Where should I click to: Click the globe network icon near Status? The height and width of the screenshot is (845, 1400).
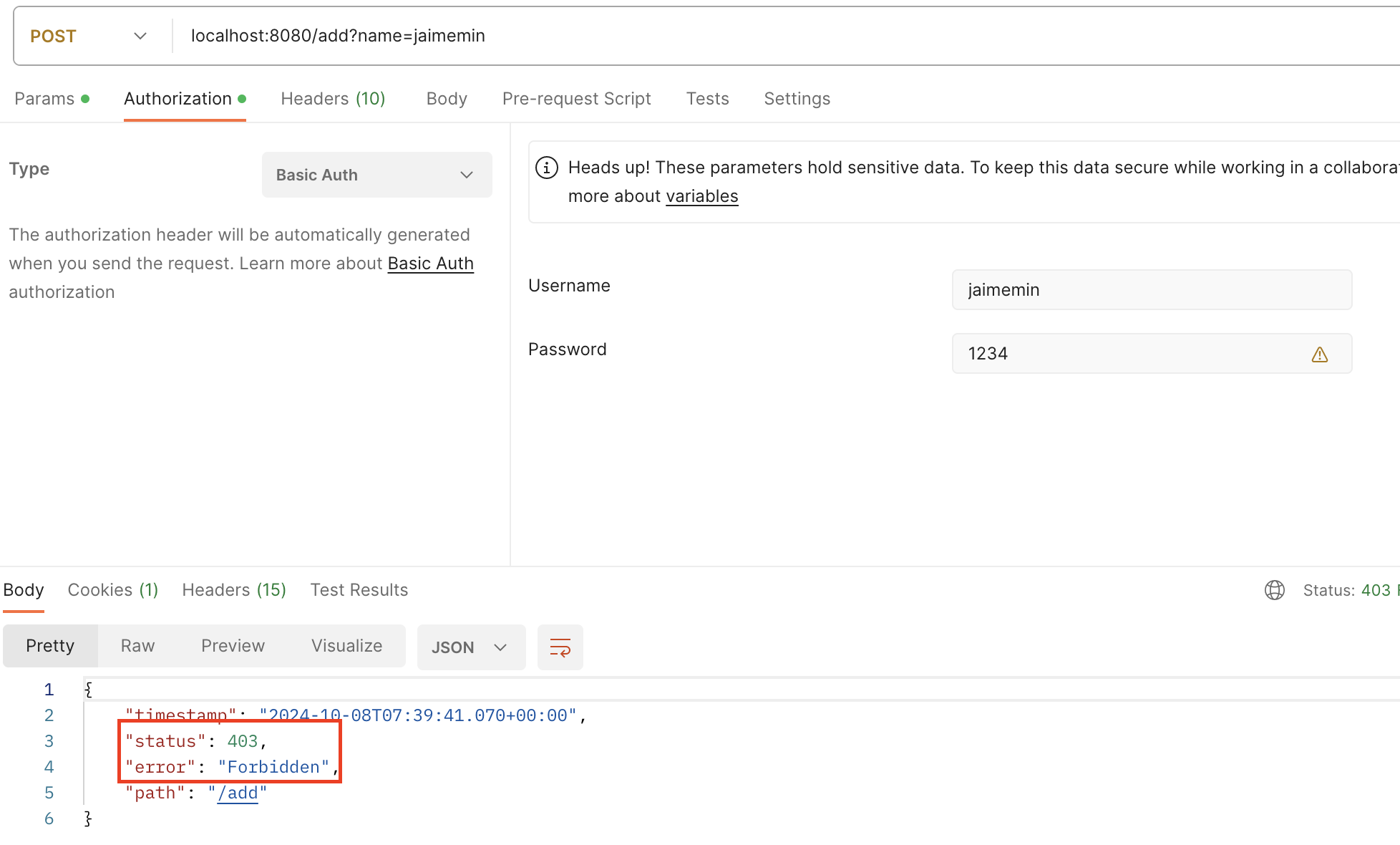[x=1274, y=590]
